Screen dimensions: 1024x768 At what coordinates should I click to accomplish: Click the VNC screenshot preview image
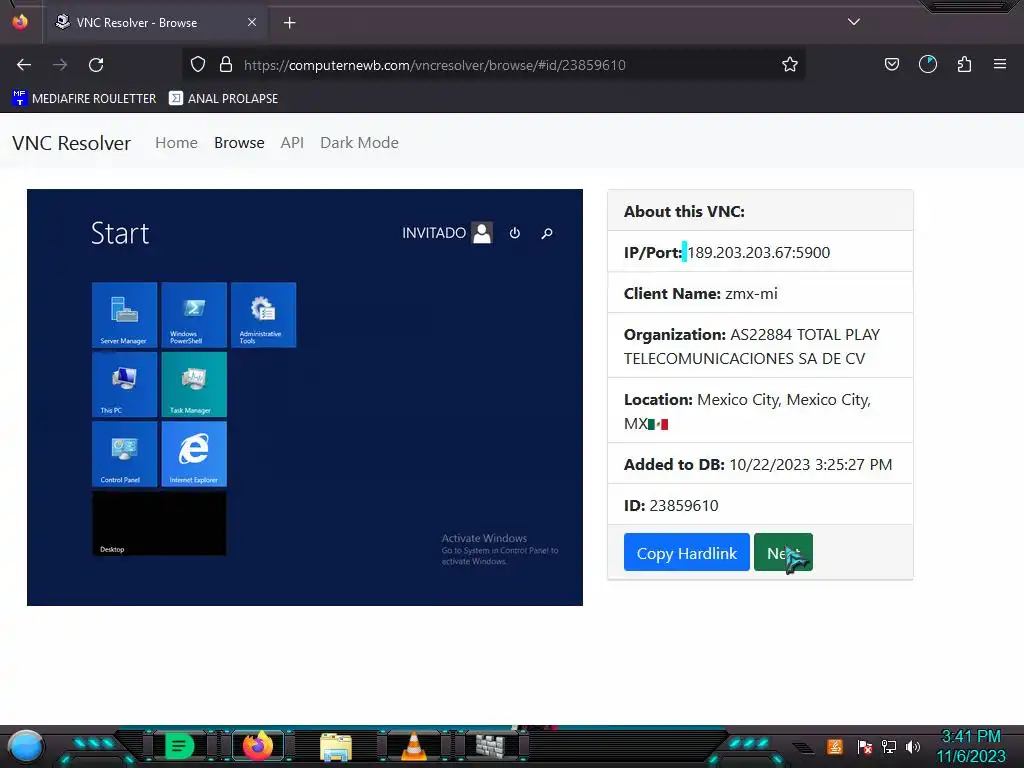305,397
